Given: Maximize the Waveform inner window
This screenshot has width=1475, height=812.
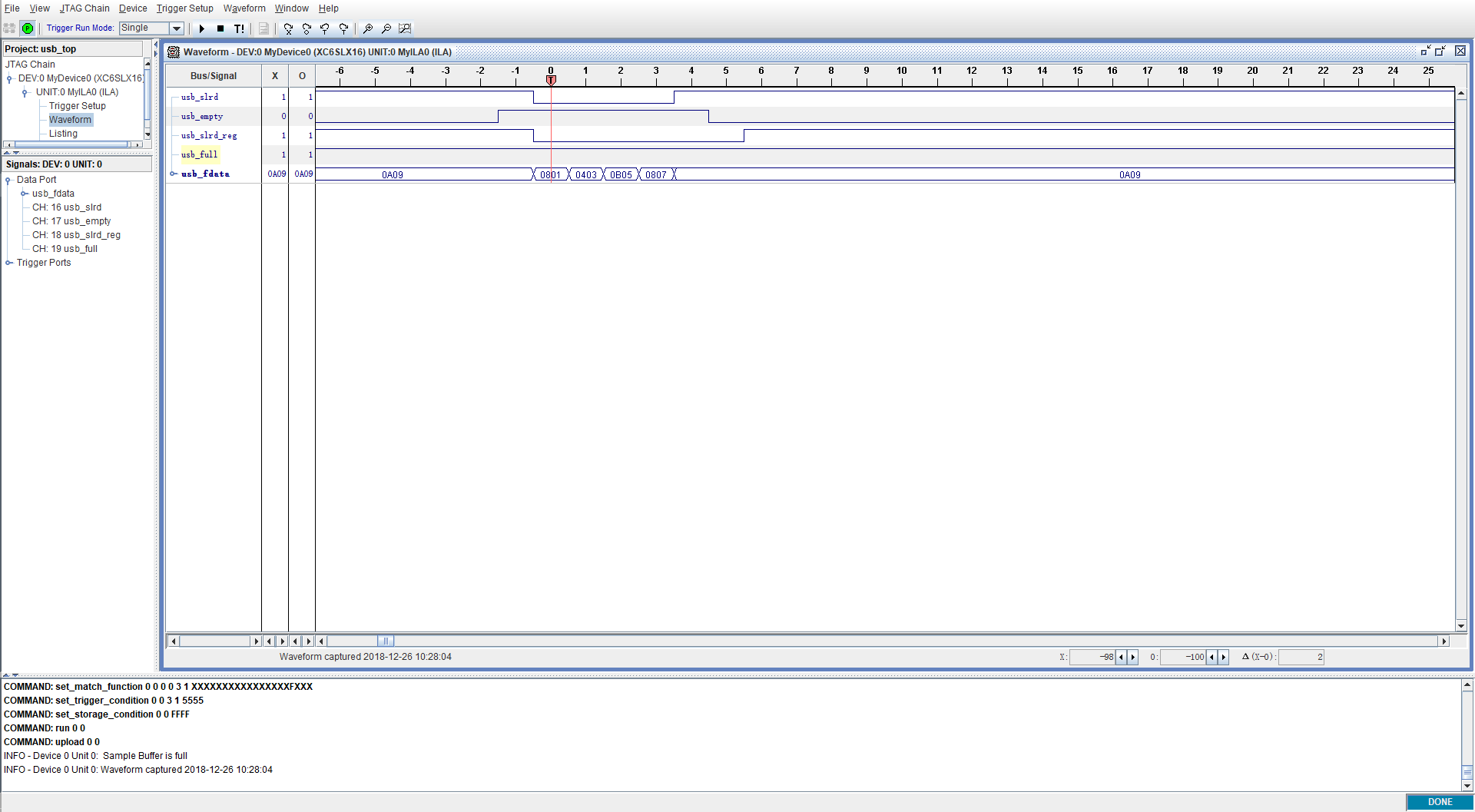Looking at the screenshot, I should [1440, 51].
